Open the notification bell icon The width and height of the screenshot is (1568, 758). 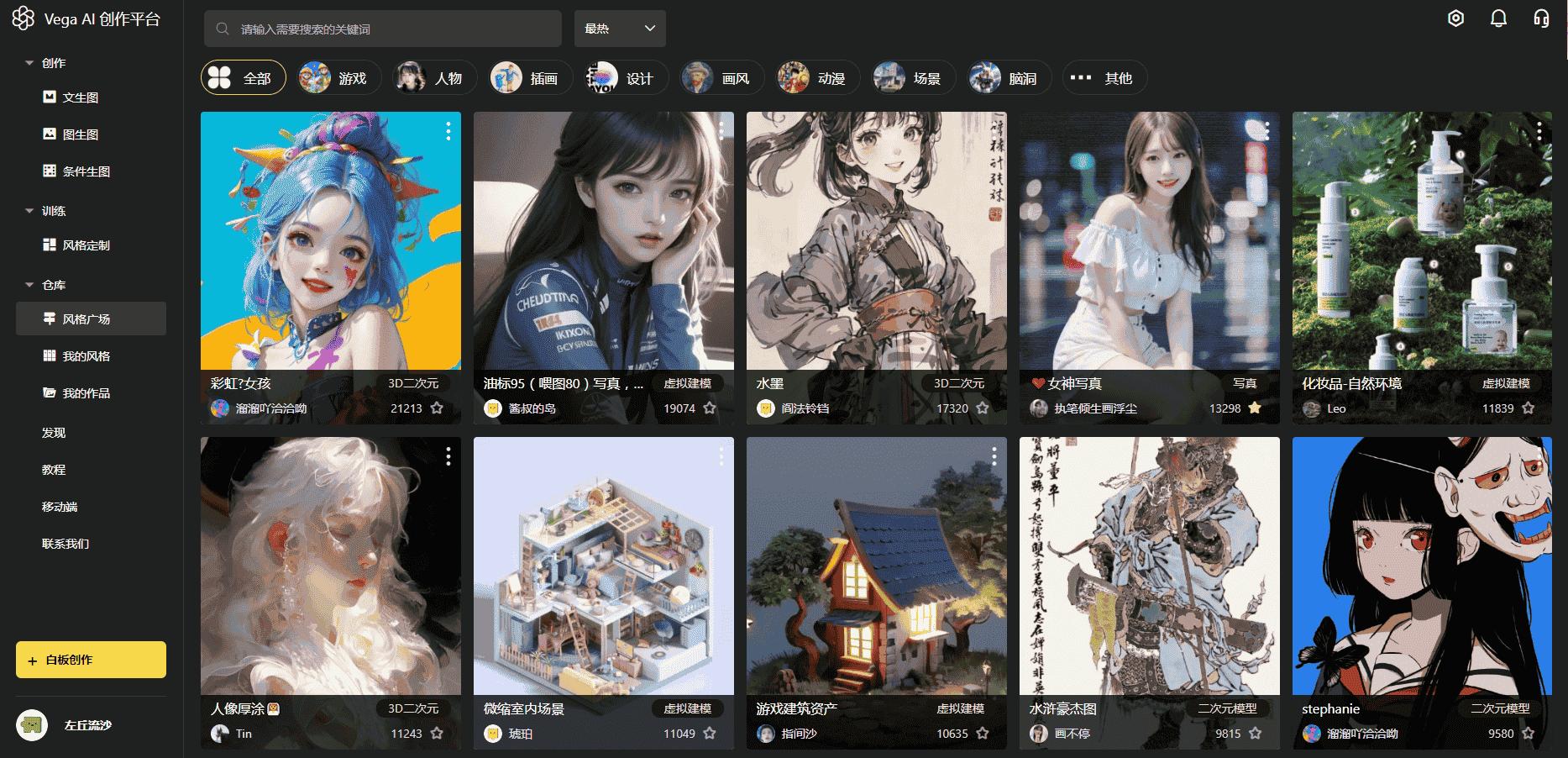(x=1498, y=18)
